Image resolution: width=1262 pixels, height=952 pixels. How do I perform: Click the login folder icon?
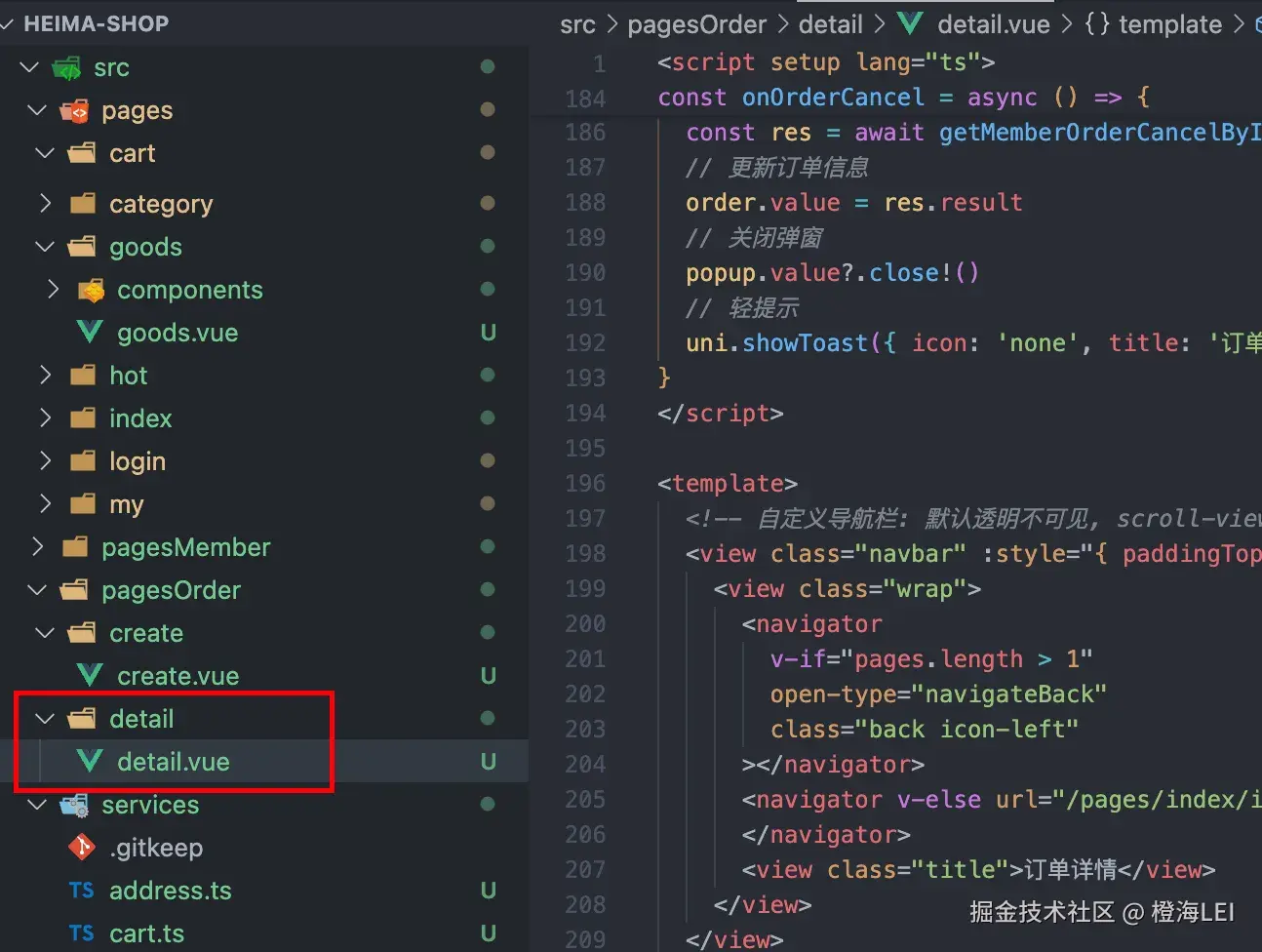[x=83, y=461]
